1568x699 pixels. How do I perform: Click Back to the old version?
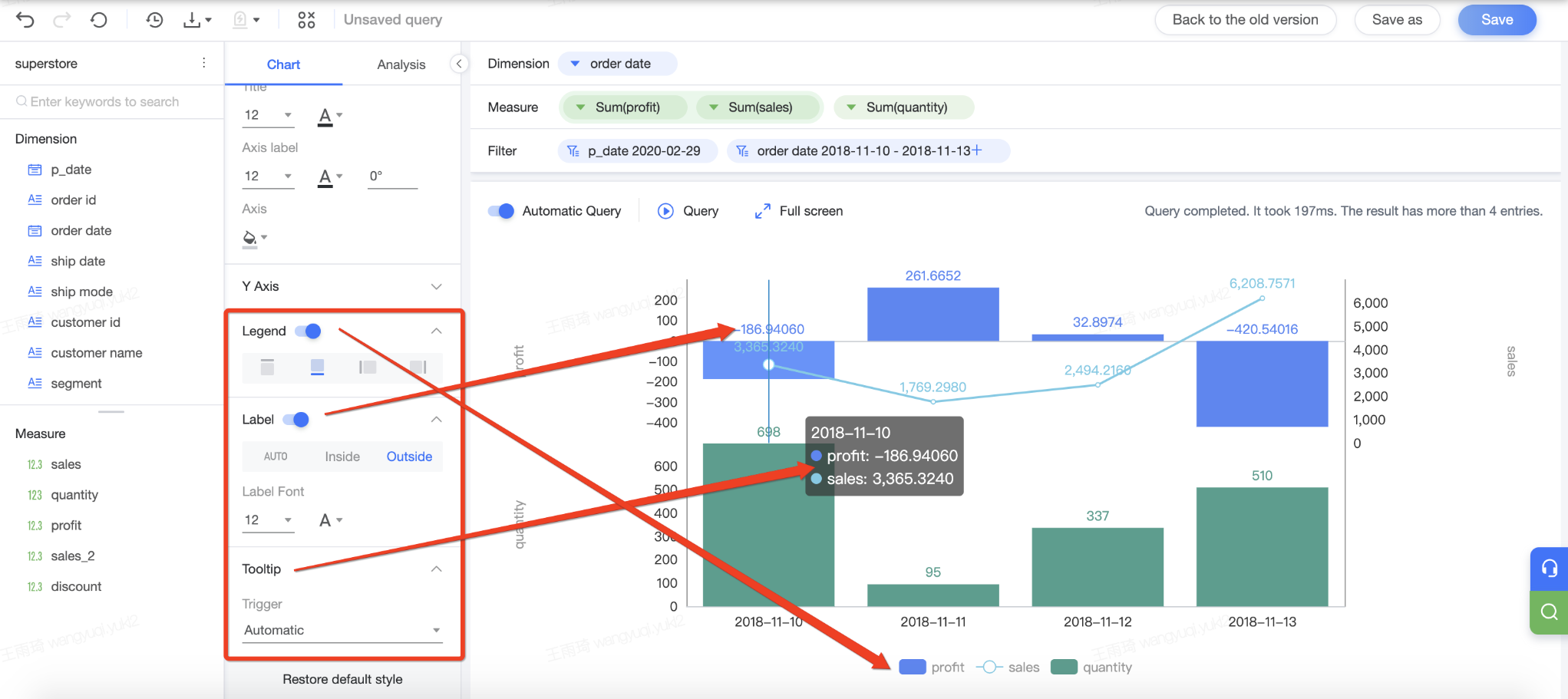pyautogui.click(x=1245, y=20)
